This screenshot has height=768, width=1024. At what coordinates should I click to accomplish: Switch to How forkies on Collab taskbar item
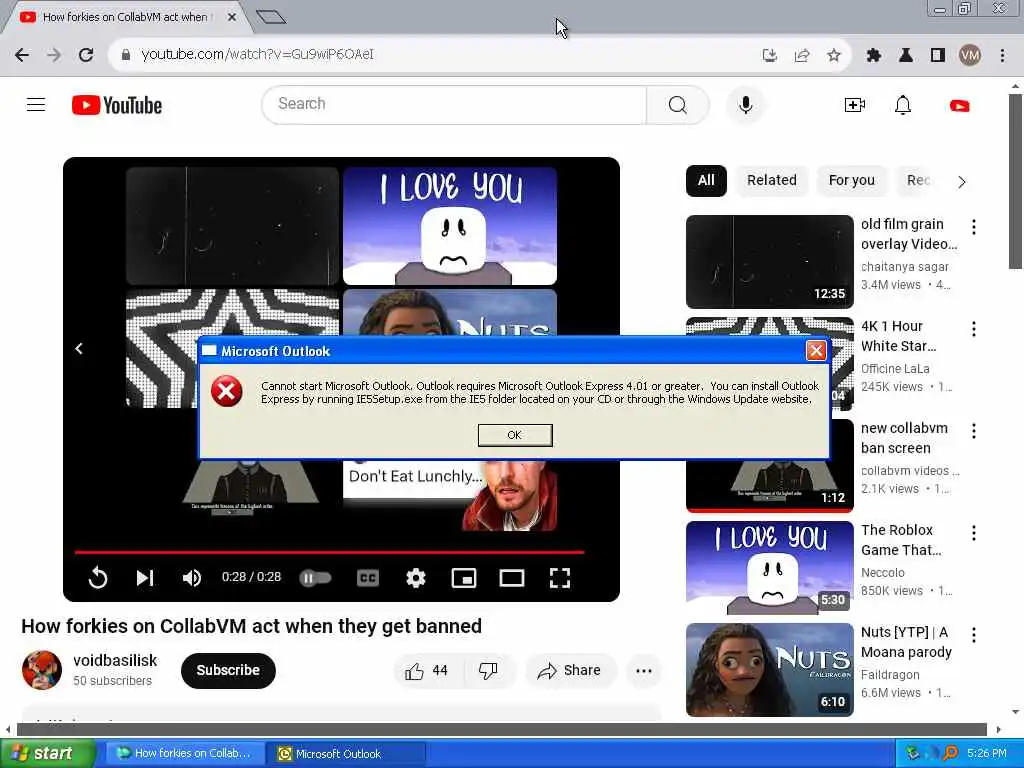[185, 754]
